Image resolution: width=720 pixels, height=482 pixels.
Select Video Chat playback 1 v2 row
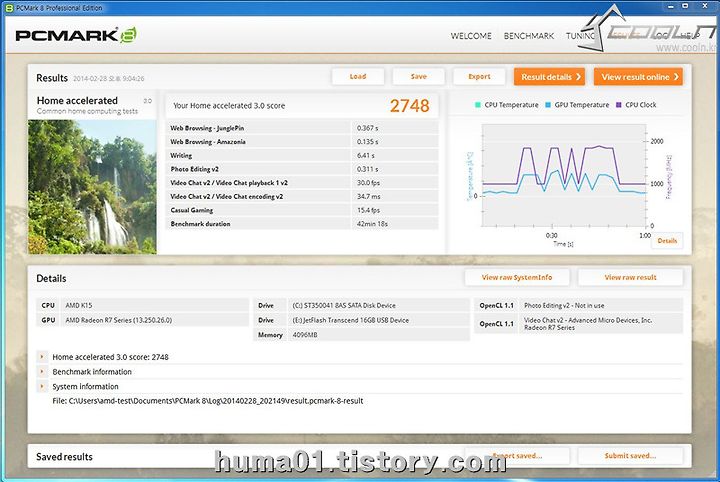[x=302, y=183]
